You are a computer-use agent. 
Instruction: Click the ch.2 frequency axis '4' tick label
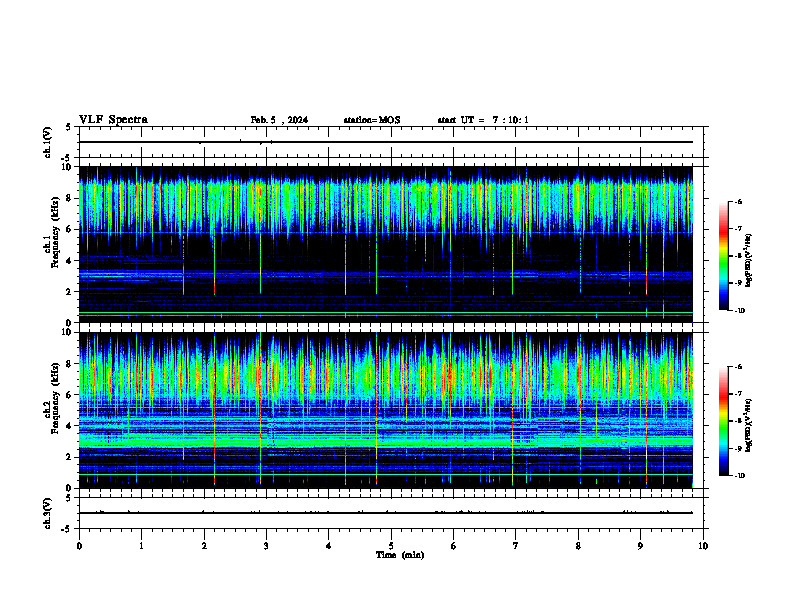pyautogui.click(x=69, y=426)
